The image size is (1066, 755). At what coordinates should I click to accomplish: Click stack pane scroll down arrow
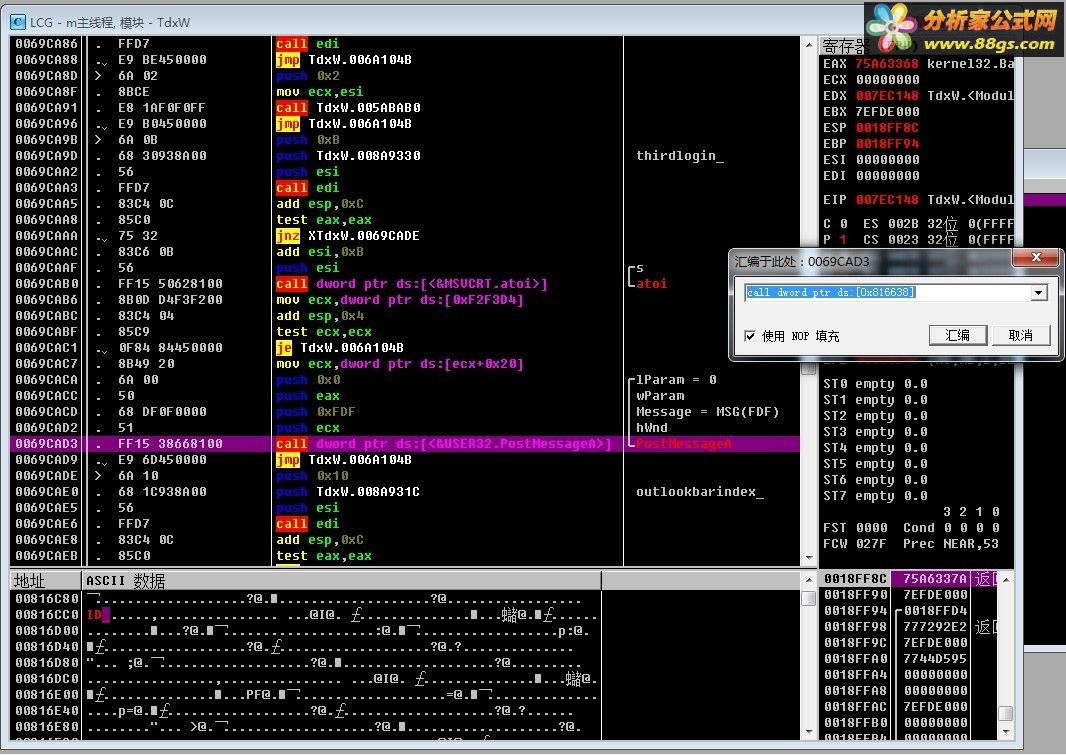tap(1006, 732)
